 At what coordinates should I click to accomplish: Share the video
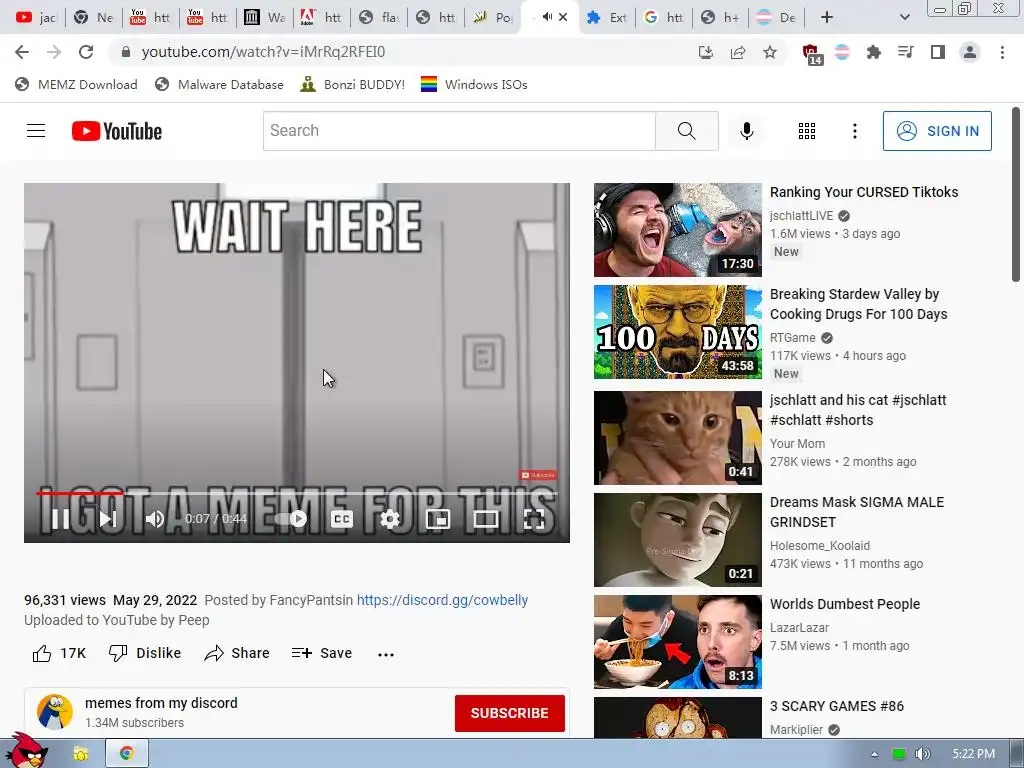[x=237, y=653]
